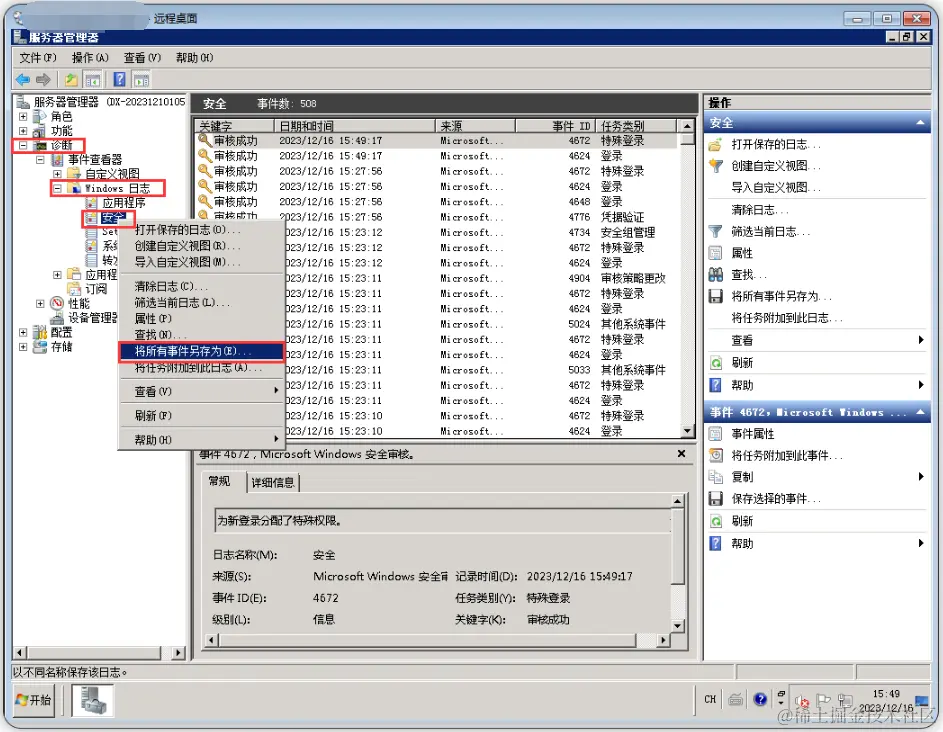
Task: Expand the 功能 tree node
Action: coord(23,131)
